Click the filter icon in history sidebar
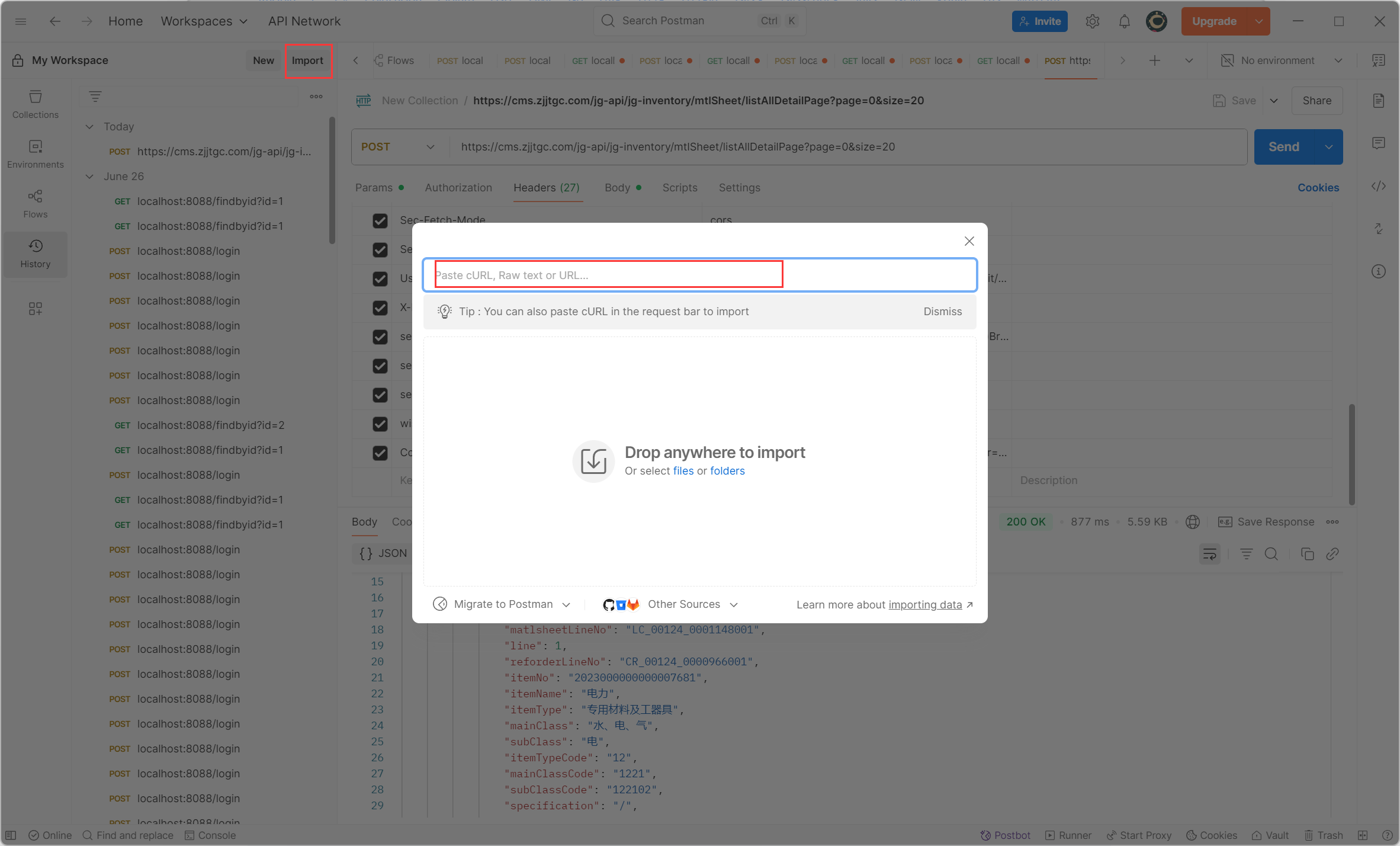 pos(95,96)
